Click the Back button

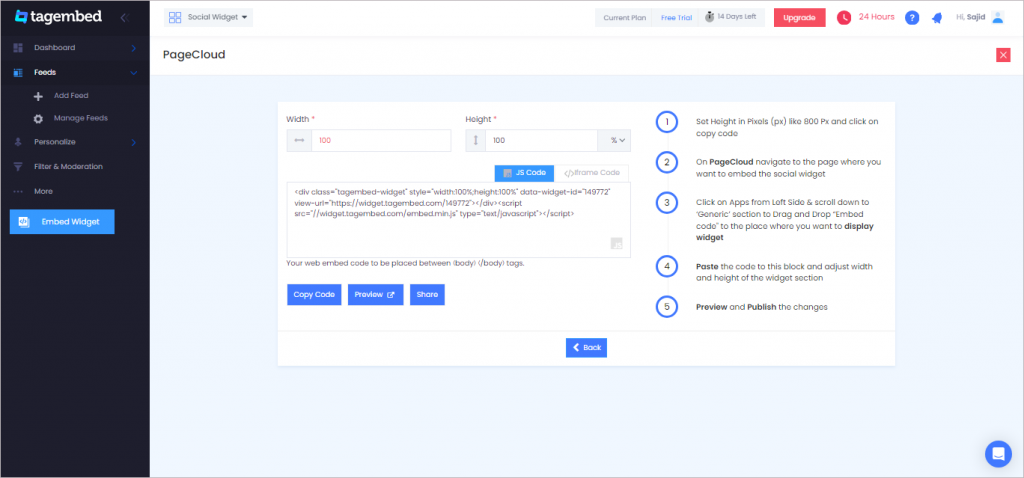pyautogui.click(x=586, y=347)
